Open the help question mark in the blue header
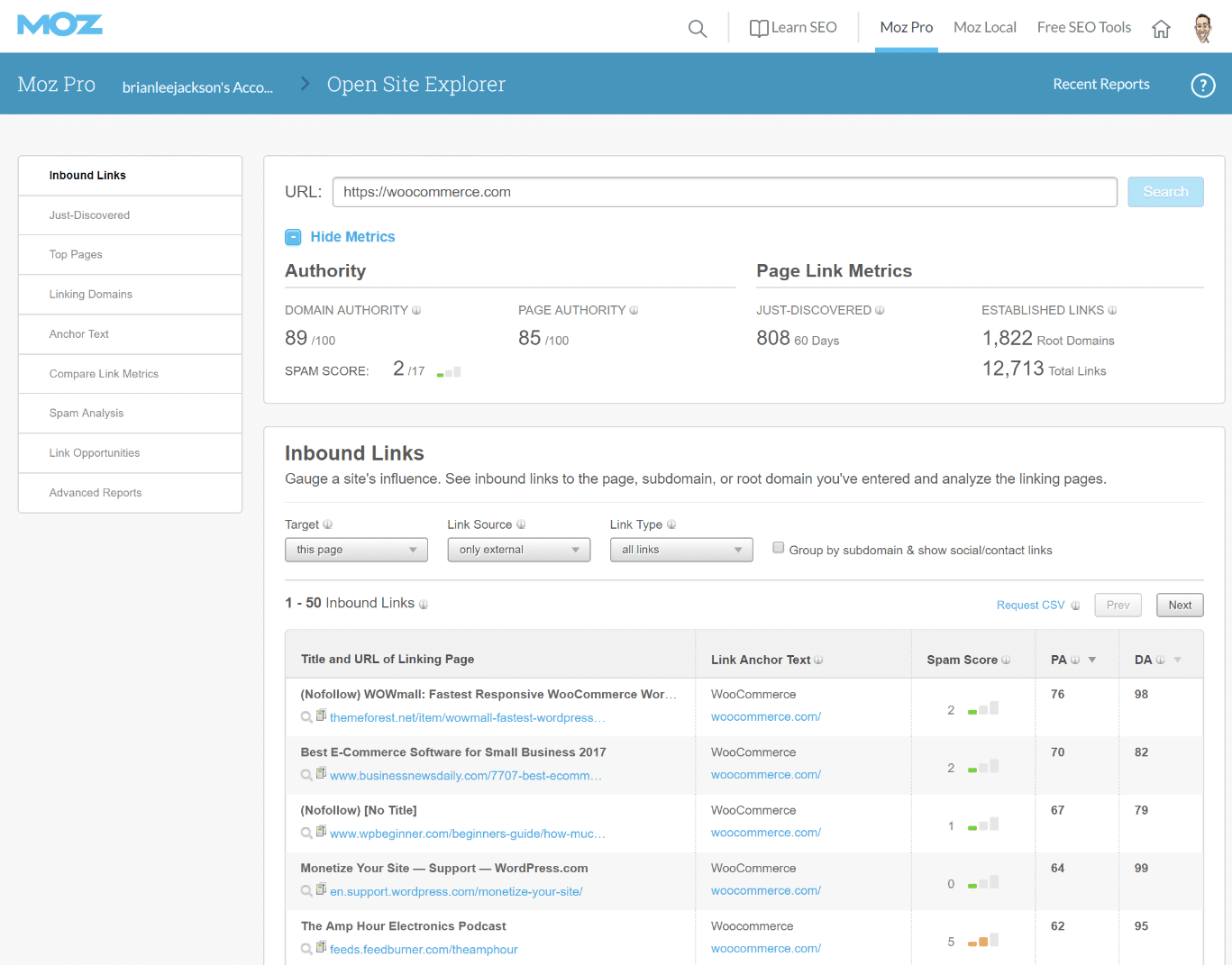Screen dimensions: 1232x966 [1203, 85]
